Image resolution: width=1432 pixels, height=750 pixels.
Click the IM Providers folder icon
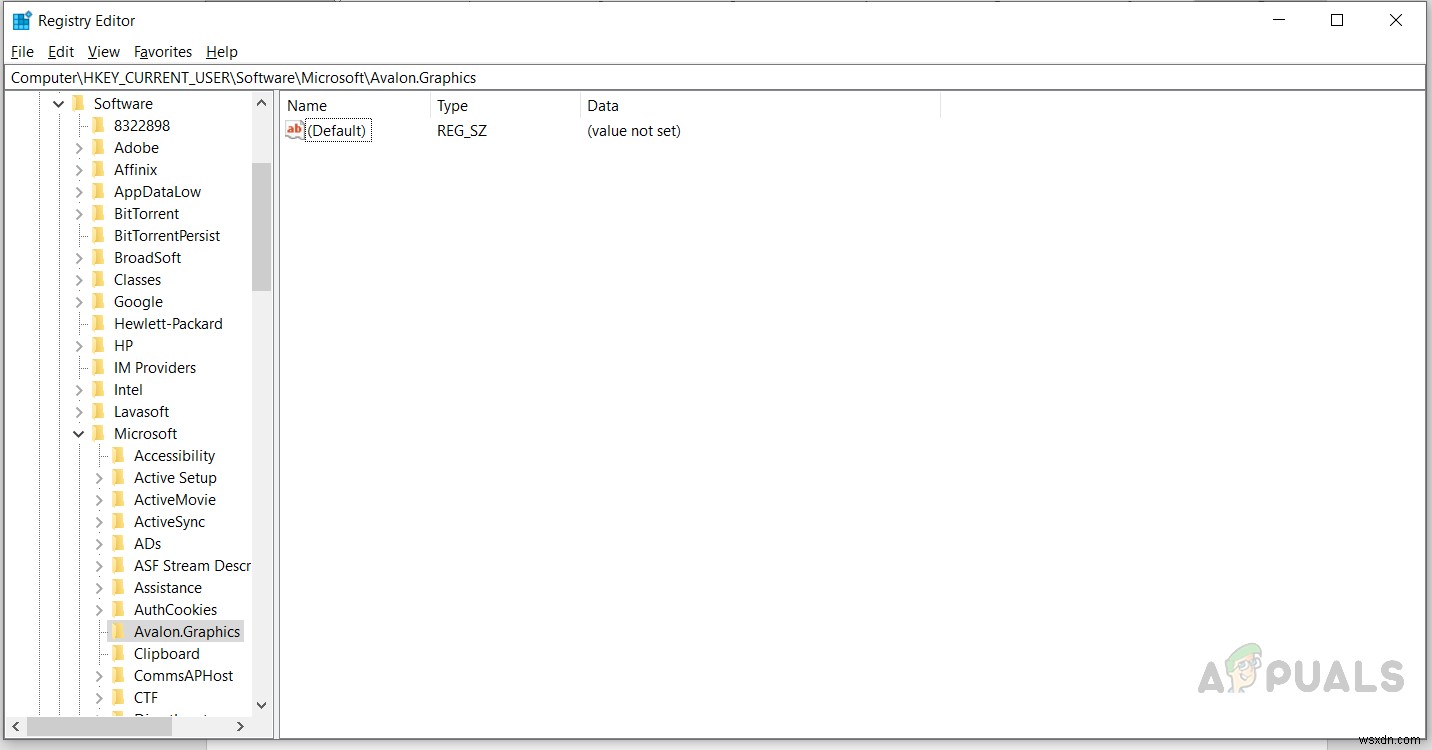pyautogui.click(x=98, y=367)
